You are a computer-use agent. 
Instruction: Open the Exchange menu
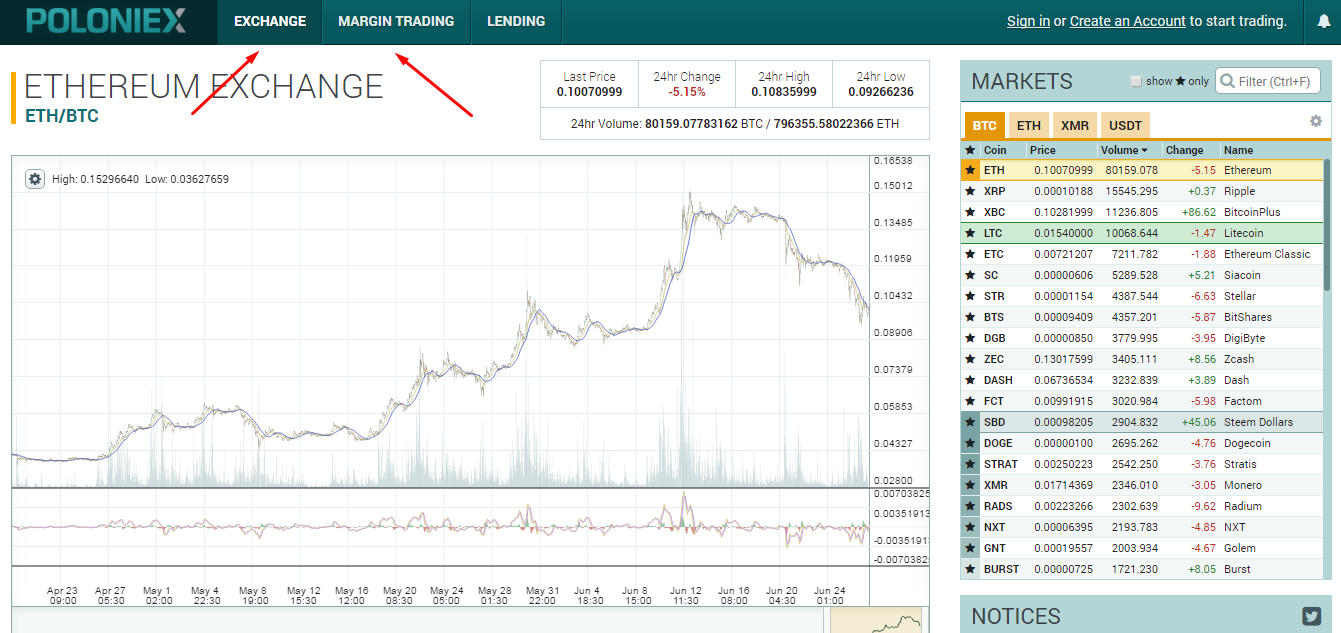point(270,21)
